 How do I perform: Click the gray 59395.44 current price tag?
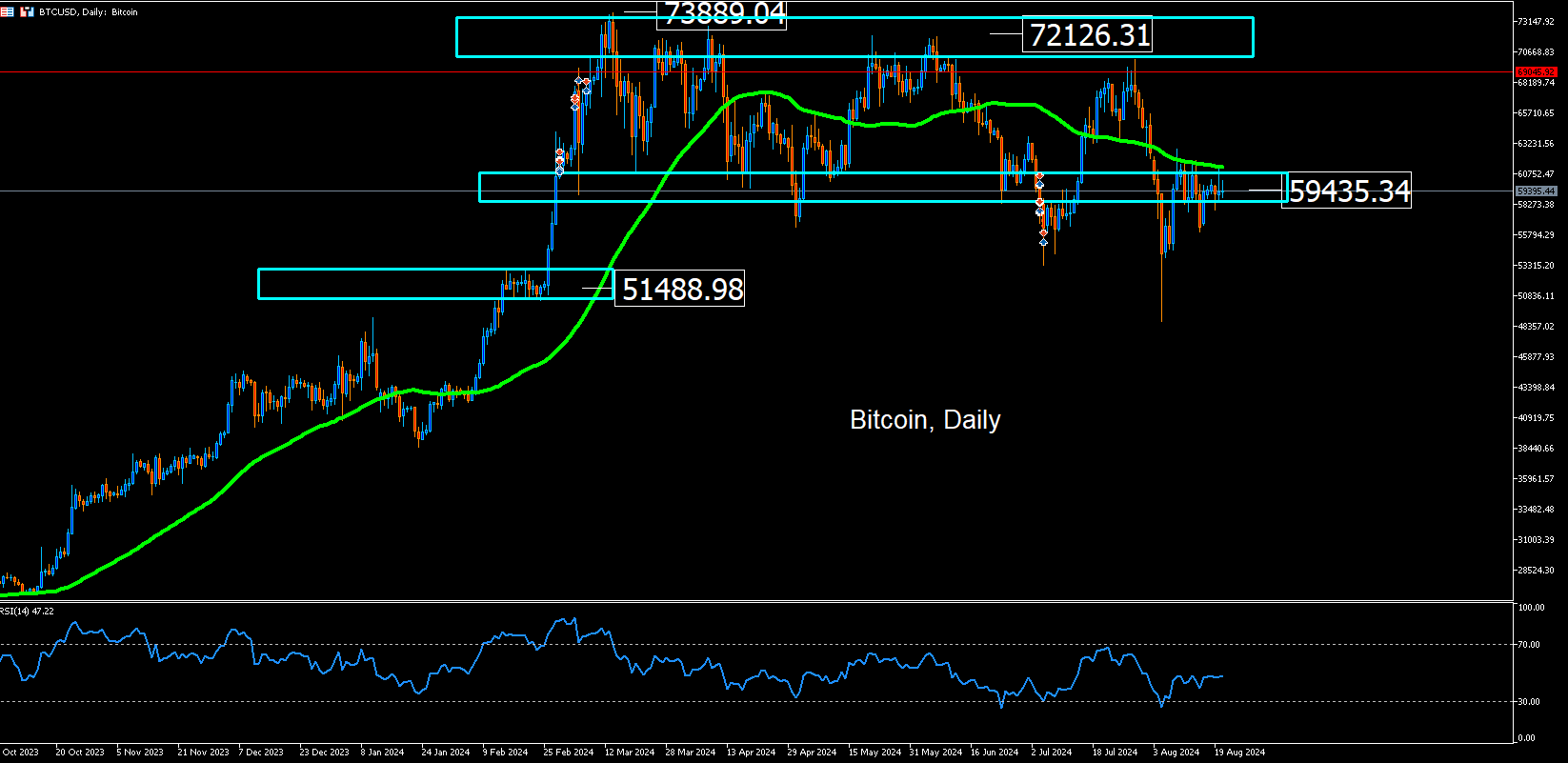click(x=1537, y=191)
